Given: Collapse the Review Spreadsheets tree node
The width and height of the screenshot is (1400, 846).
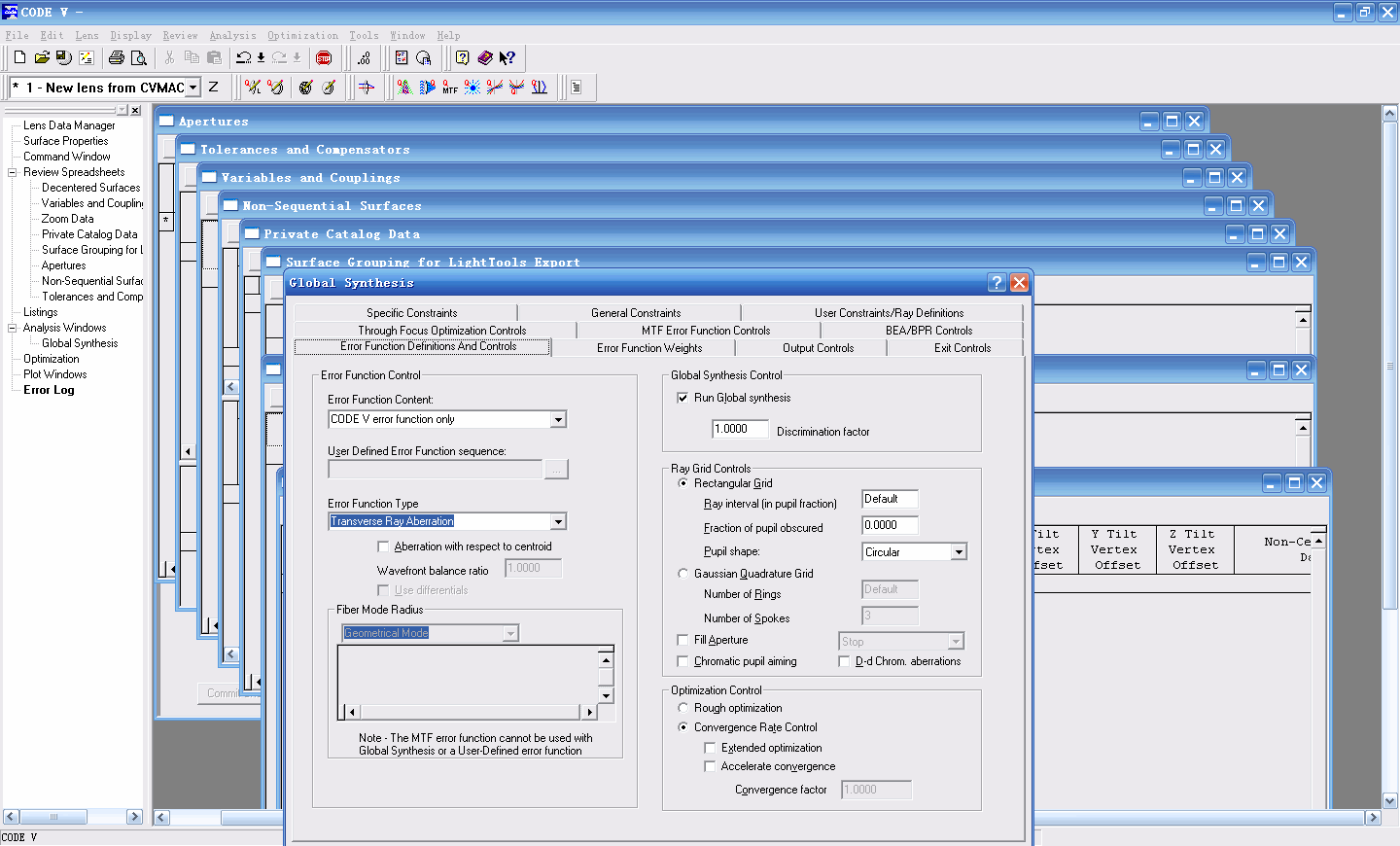Looking at the screenshot, I should point(13,172).
